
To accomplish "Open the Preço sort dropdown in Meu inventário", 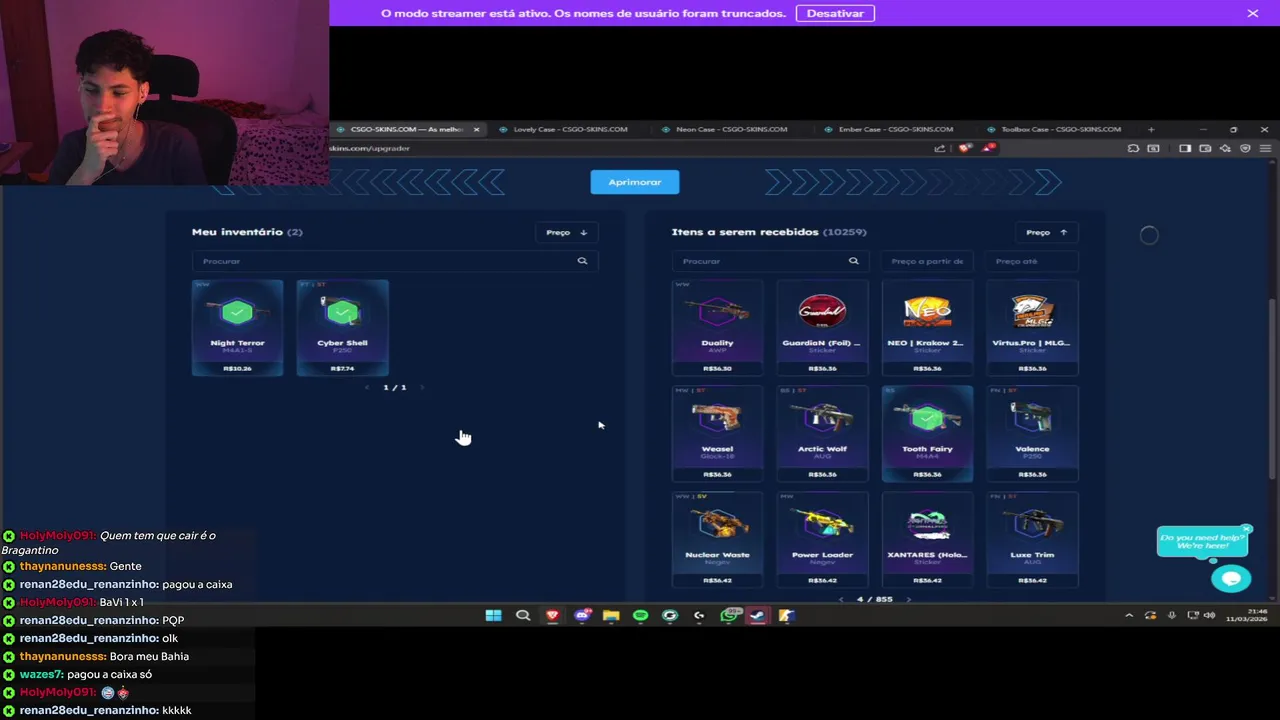I will click(567, 232).
